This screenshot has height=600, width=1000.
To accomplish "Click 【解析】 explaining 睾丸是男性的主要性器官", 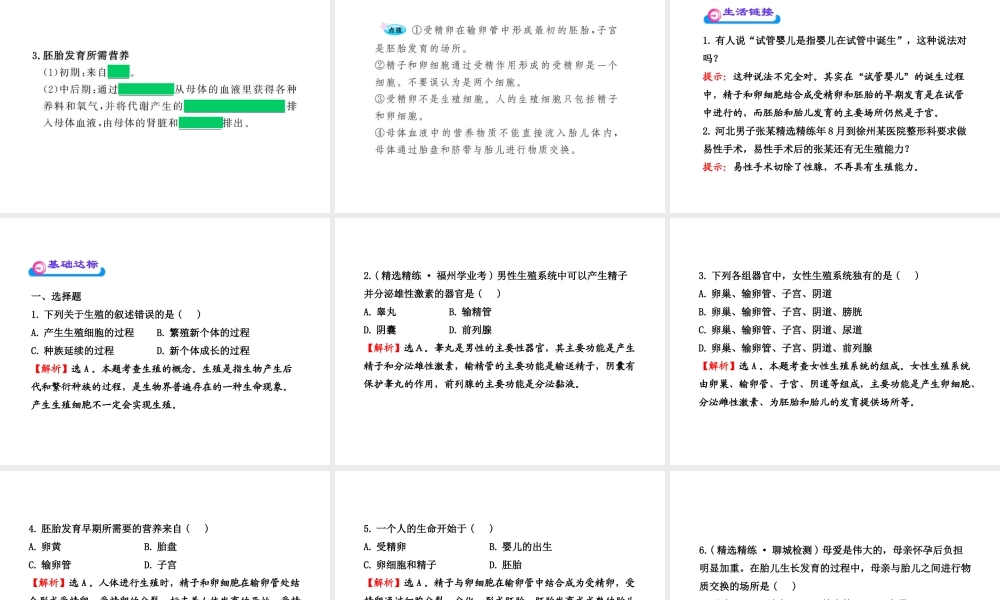I will coord(383,348).
